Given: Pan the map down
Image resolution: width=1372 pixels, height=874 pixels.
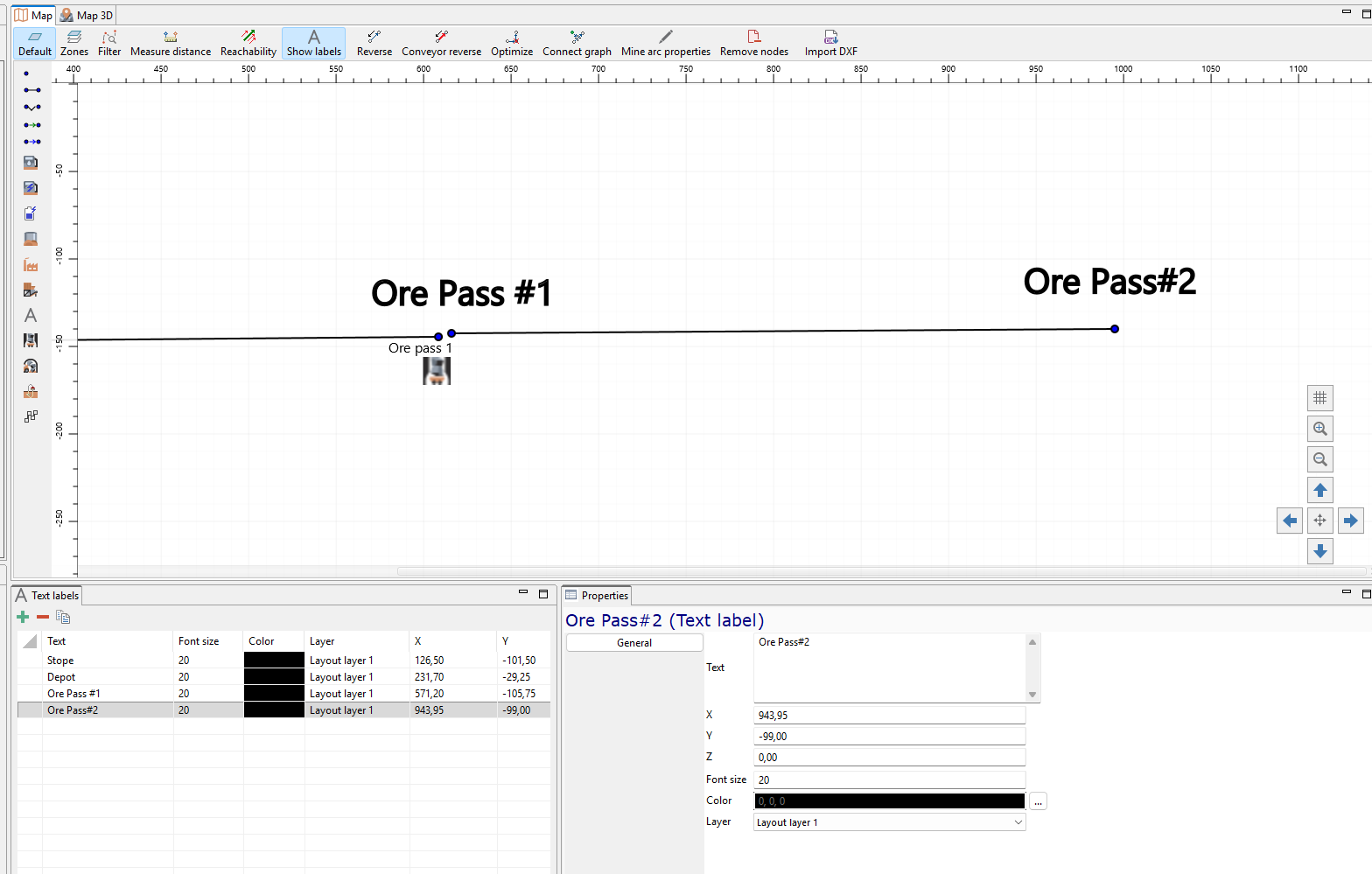Looking at the screenshot, I should [1320, 551].
